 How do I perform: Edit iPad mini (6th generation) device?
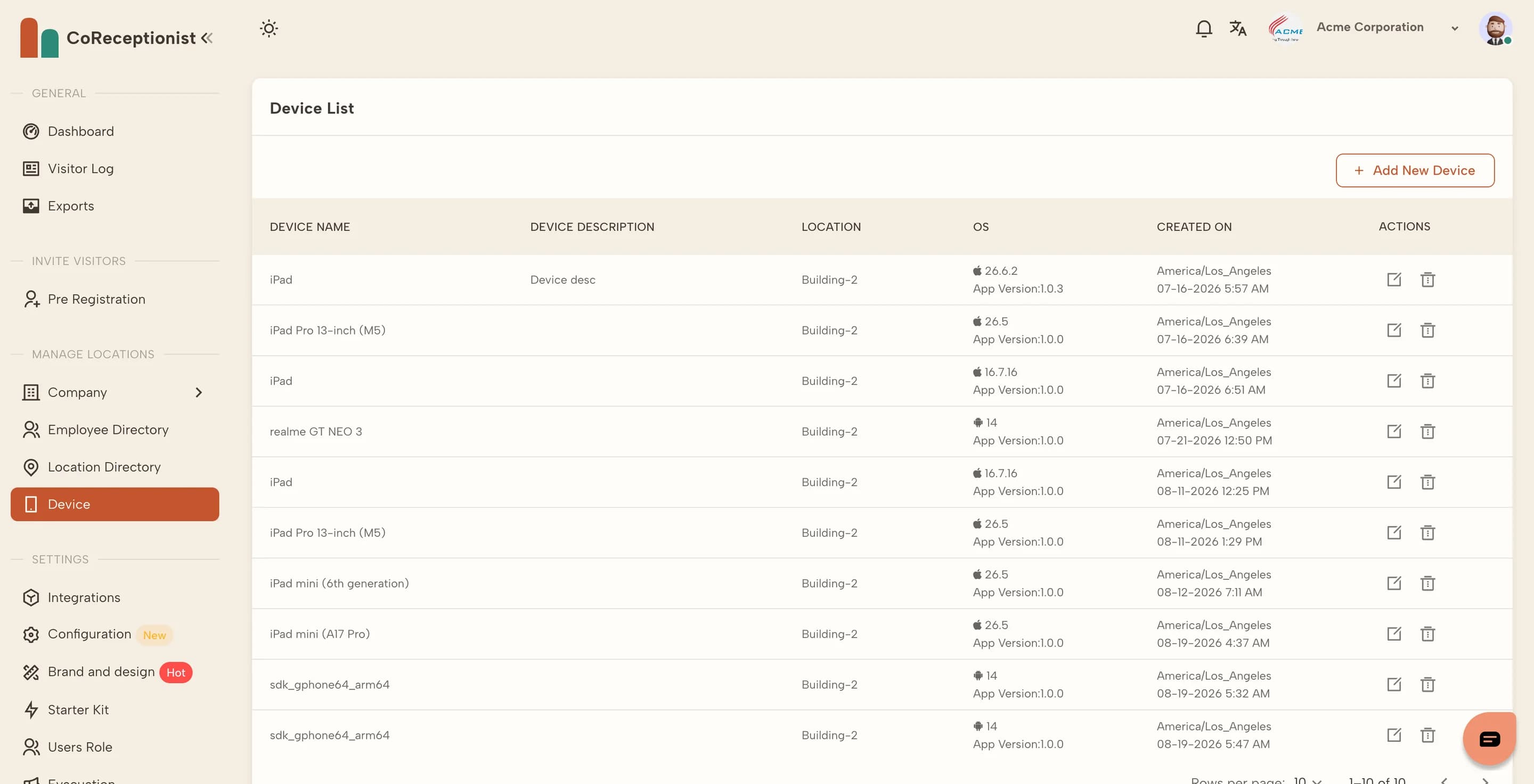tap(1394, 583)
